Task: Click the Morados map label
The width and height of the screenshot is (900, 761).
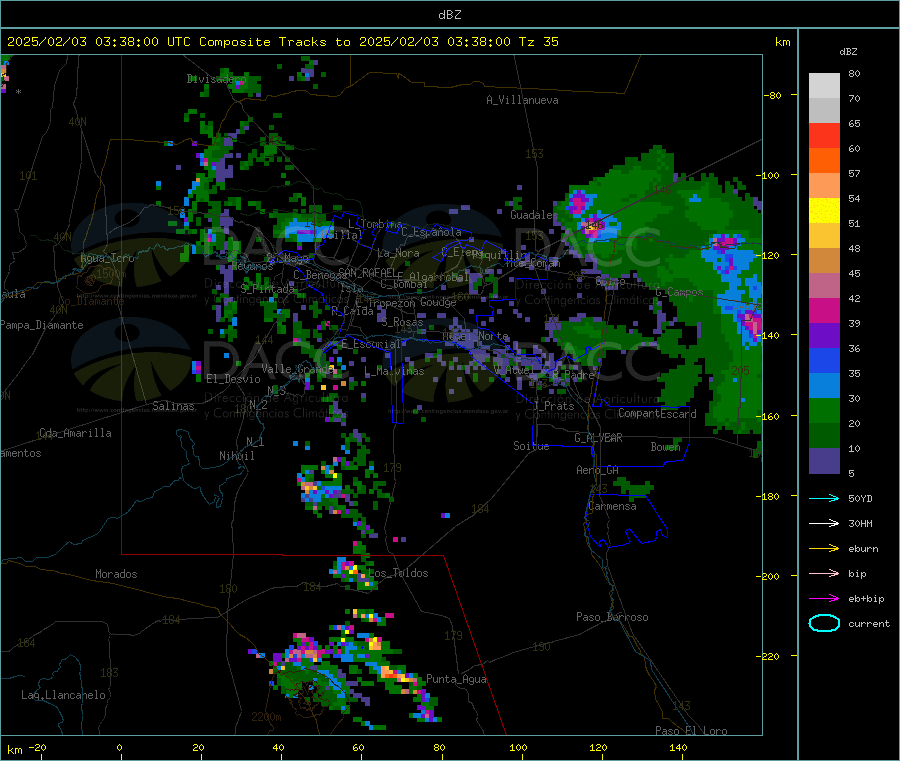Action: (x=116, y=574)
